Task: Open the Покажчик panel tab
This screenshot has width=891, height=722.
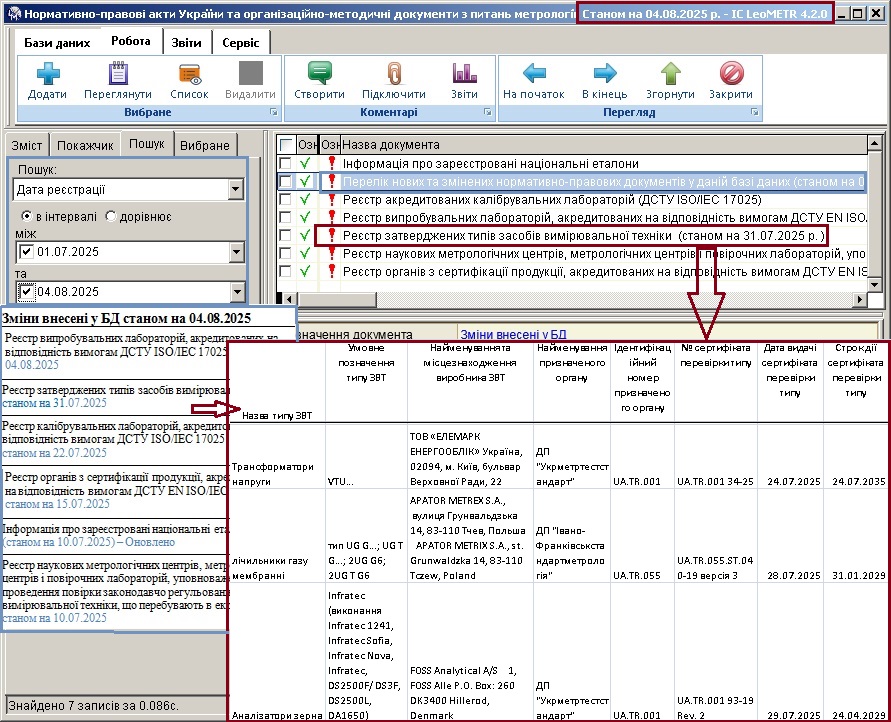Action: click(x=85, y=145)
